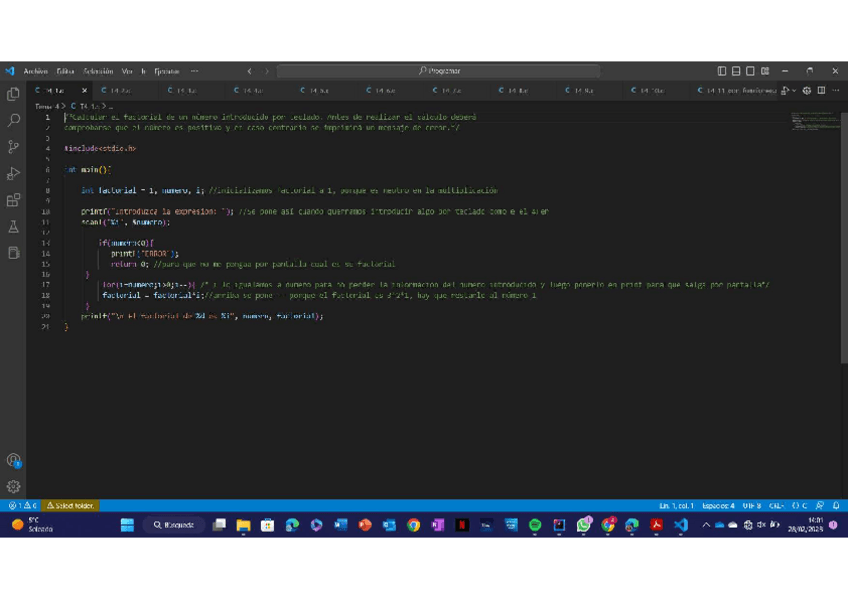Open the Extensions view
This screenshot has height=599, width=848.
13,200
